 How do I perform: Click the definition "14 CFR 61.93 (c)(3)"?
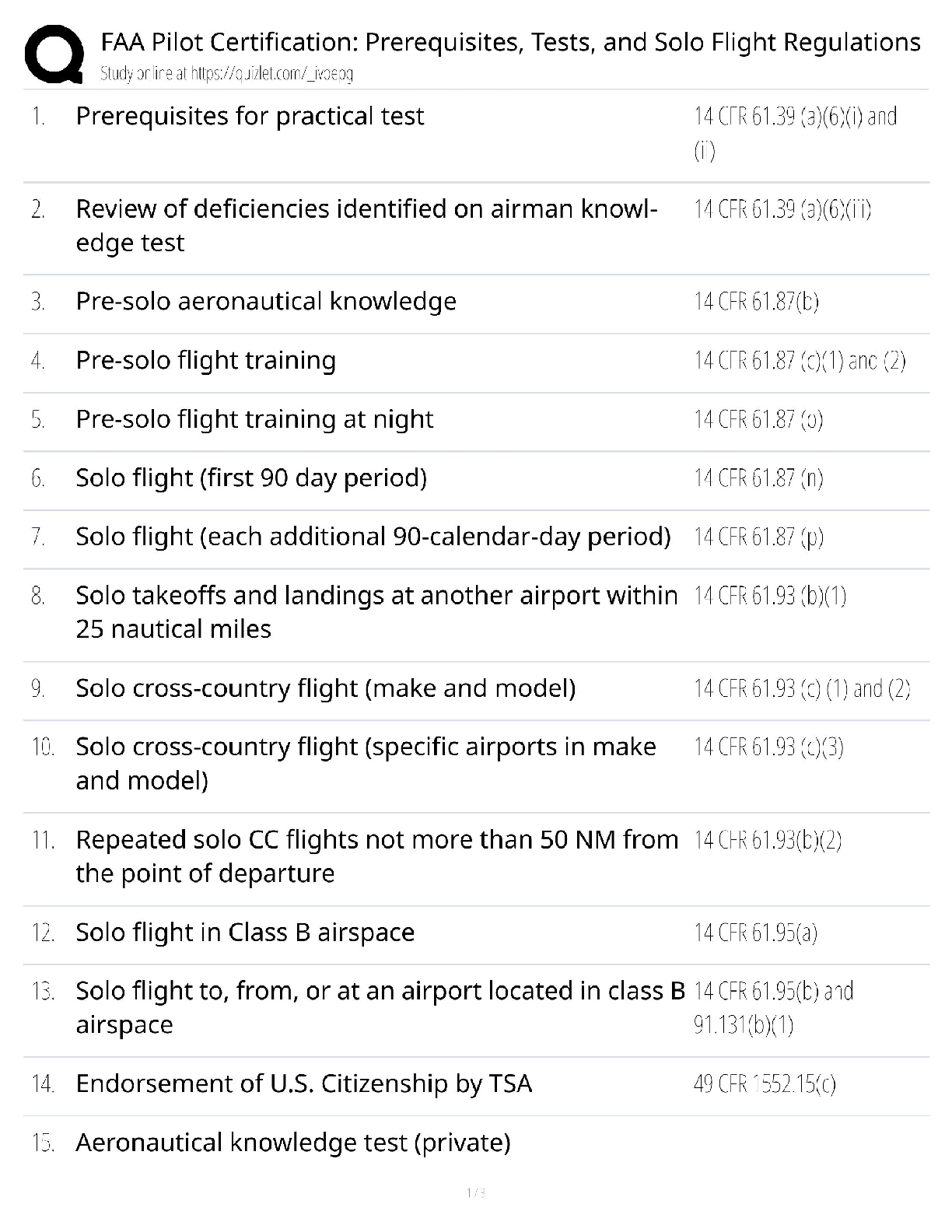[768, 747]
